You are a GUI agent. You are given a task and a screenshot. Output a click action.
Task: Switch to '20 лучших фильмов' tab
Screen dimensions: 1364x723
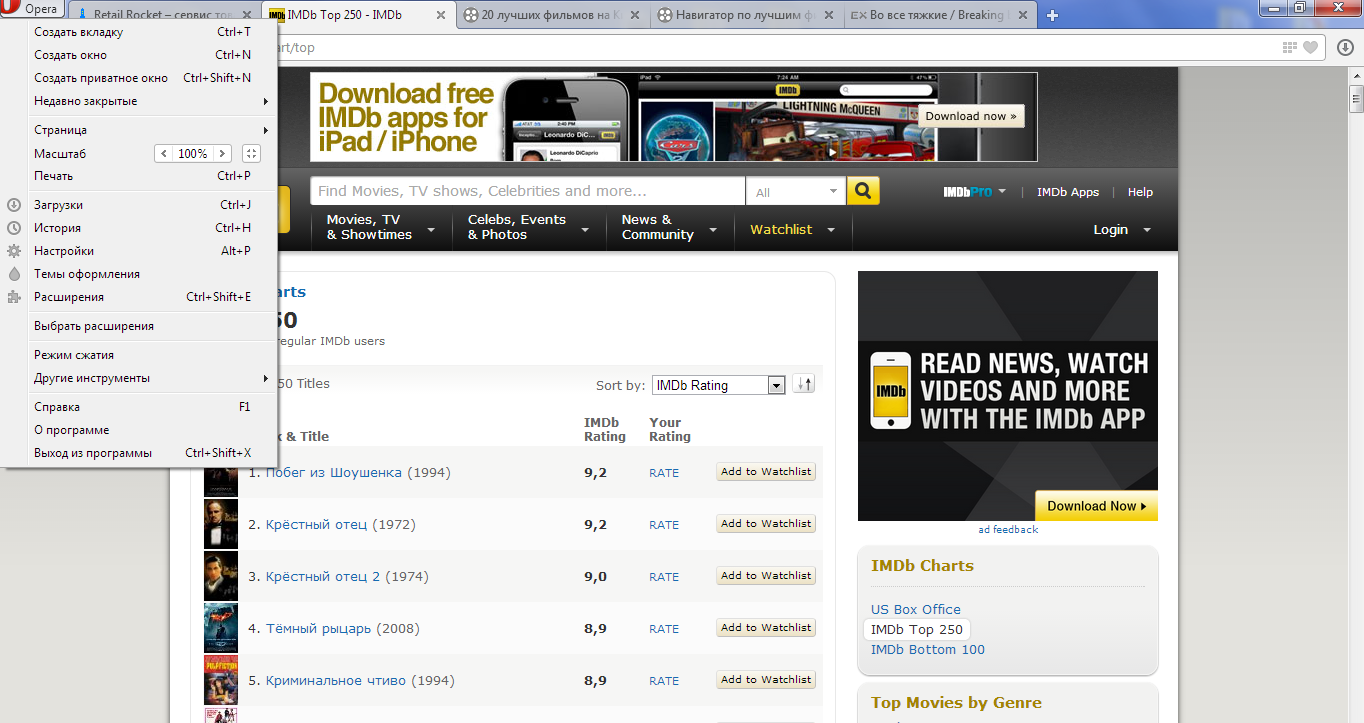coord(551,15)
